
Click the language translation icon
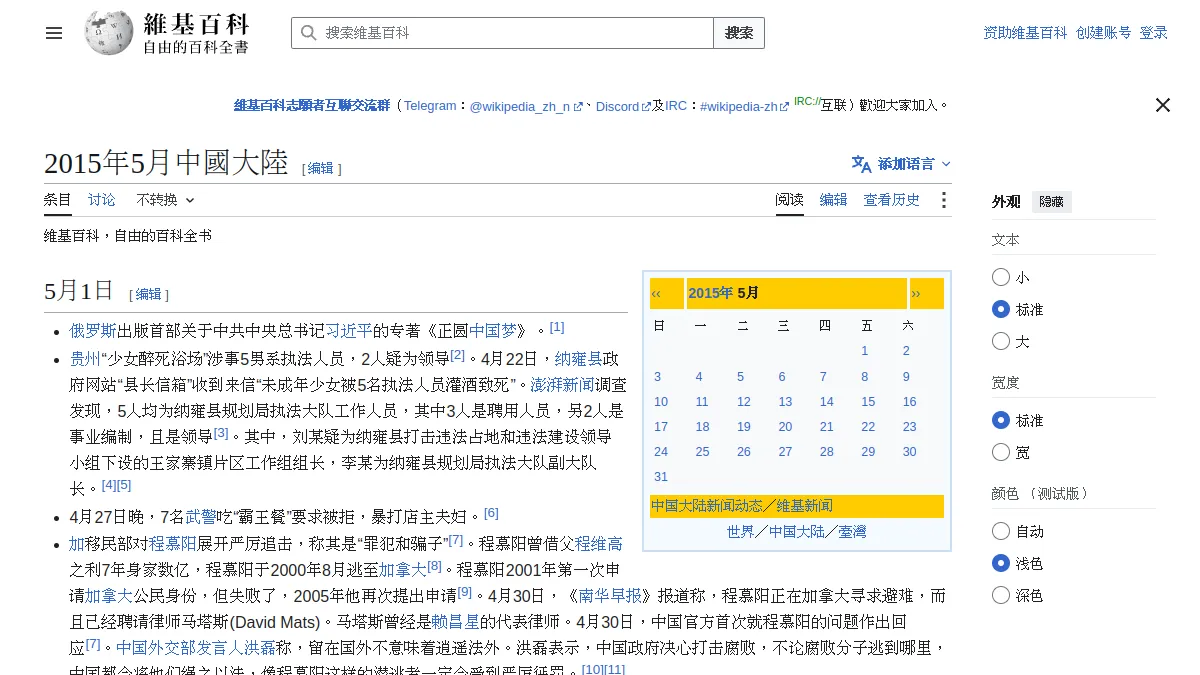[861, 164]
